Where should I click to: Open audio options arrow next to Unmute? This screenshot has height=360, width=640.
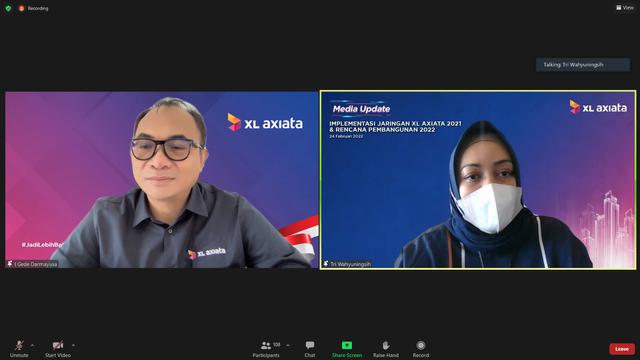point(32,345)
